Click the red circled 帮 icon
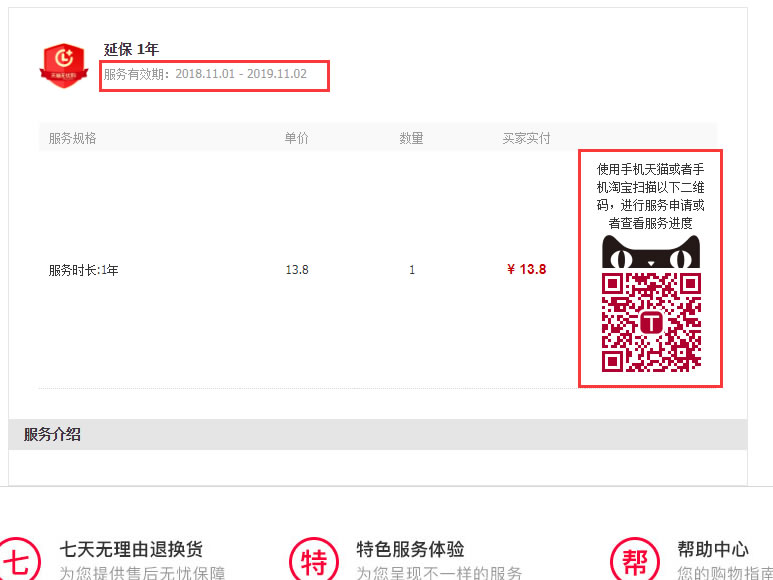Screen dimensions: 773x580 point(634,561)
